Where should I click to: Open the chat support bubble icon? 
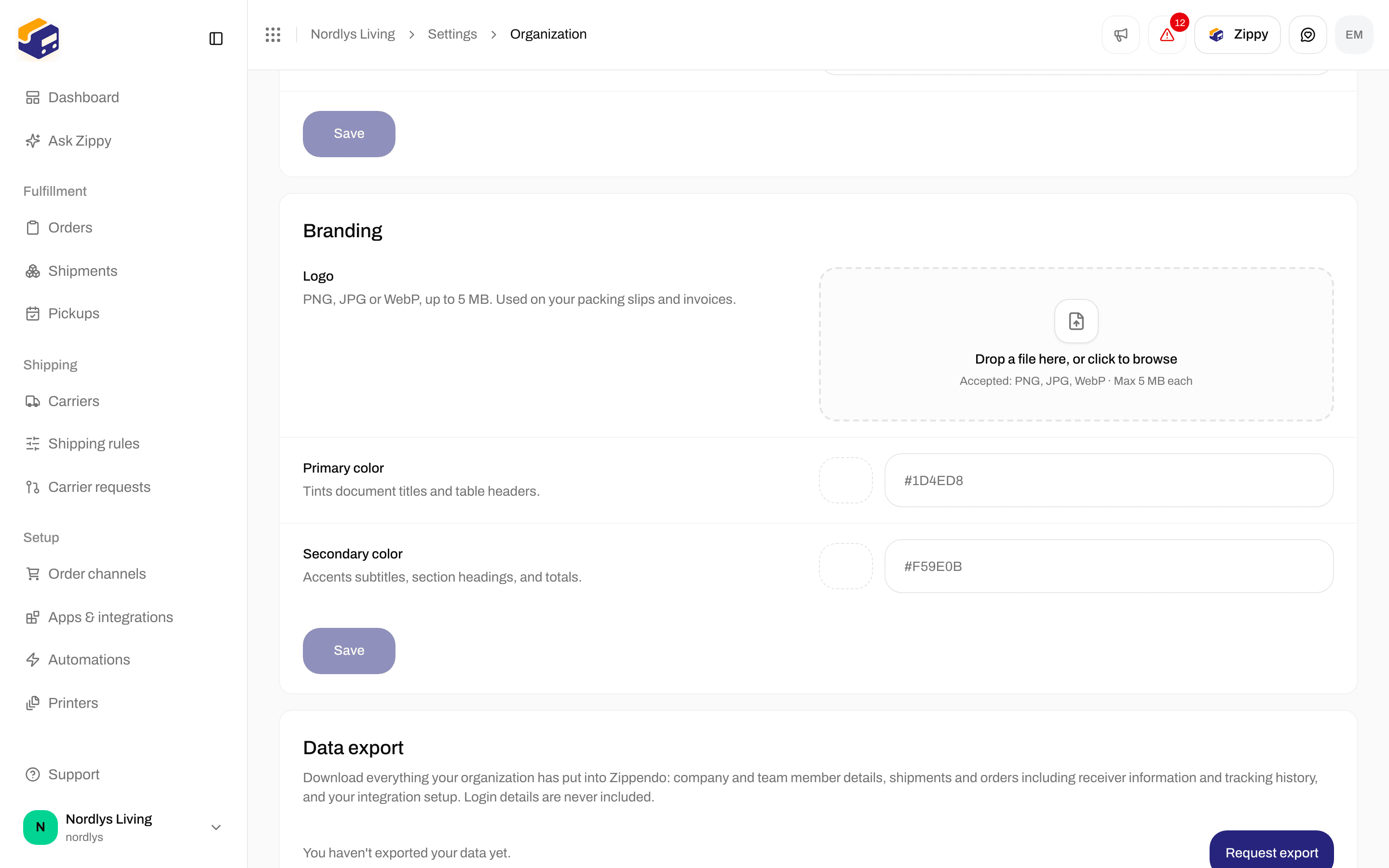1307,34
